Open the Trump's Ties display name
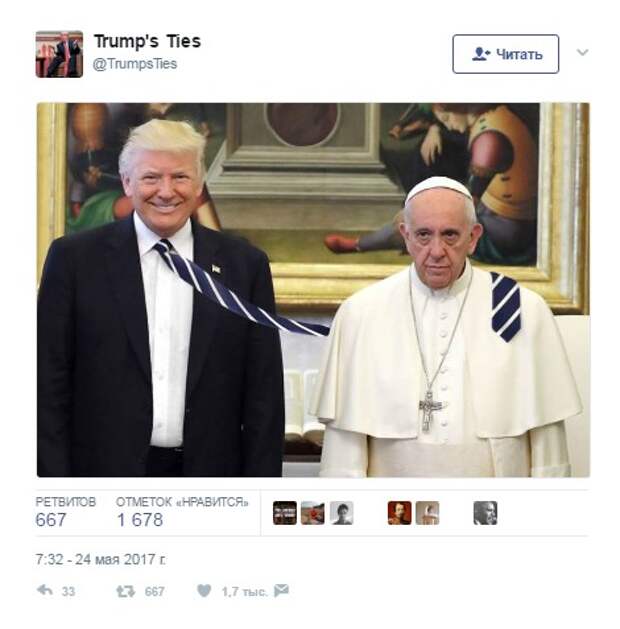 point(147,42)
